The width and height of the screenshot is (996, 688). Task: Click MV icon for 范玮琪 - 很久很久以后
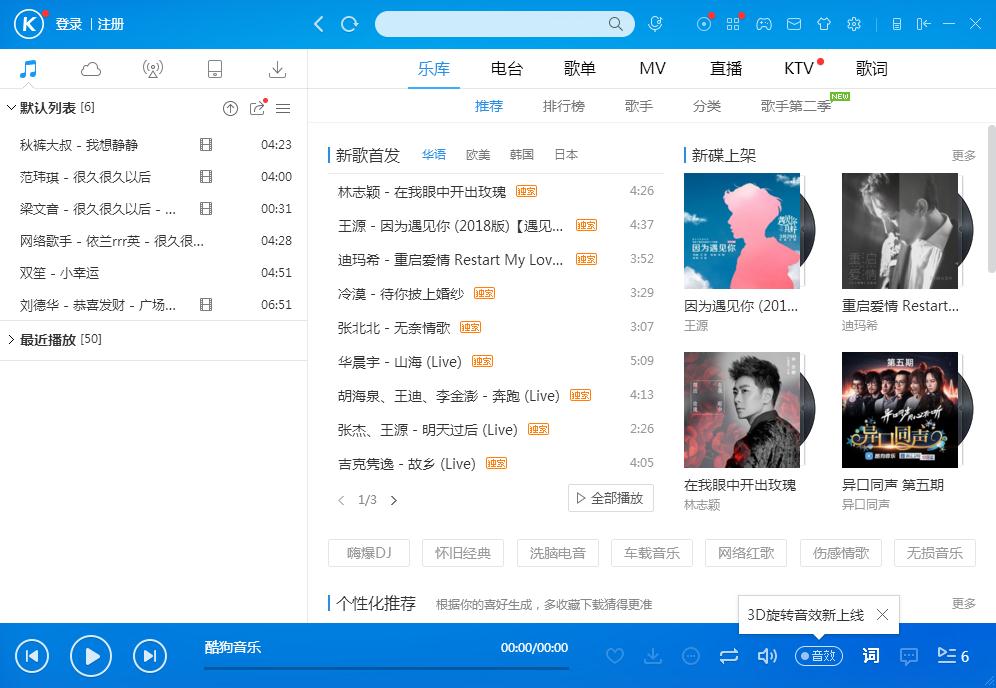tap(206, 177)
